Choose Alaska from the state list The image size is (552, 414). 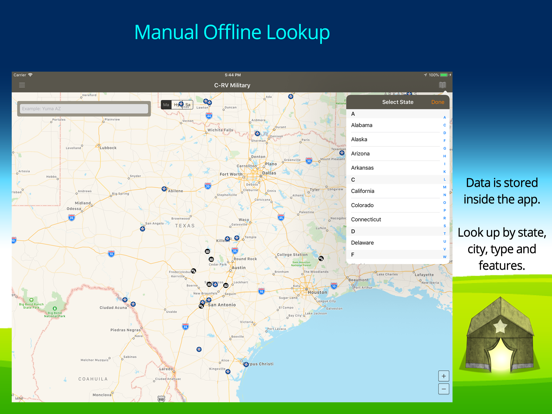[x=394, y=139]
